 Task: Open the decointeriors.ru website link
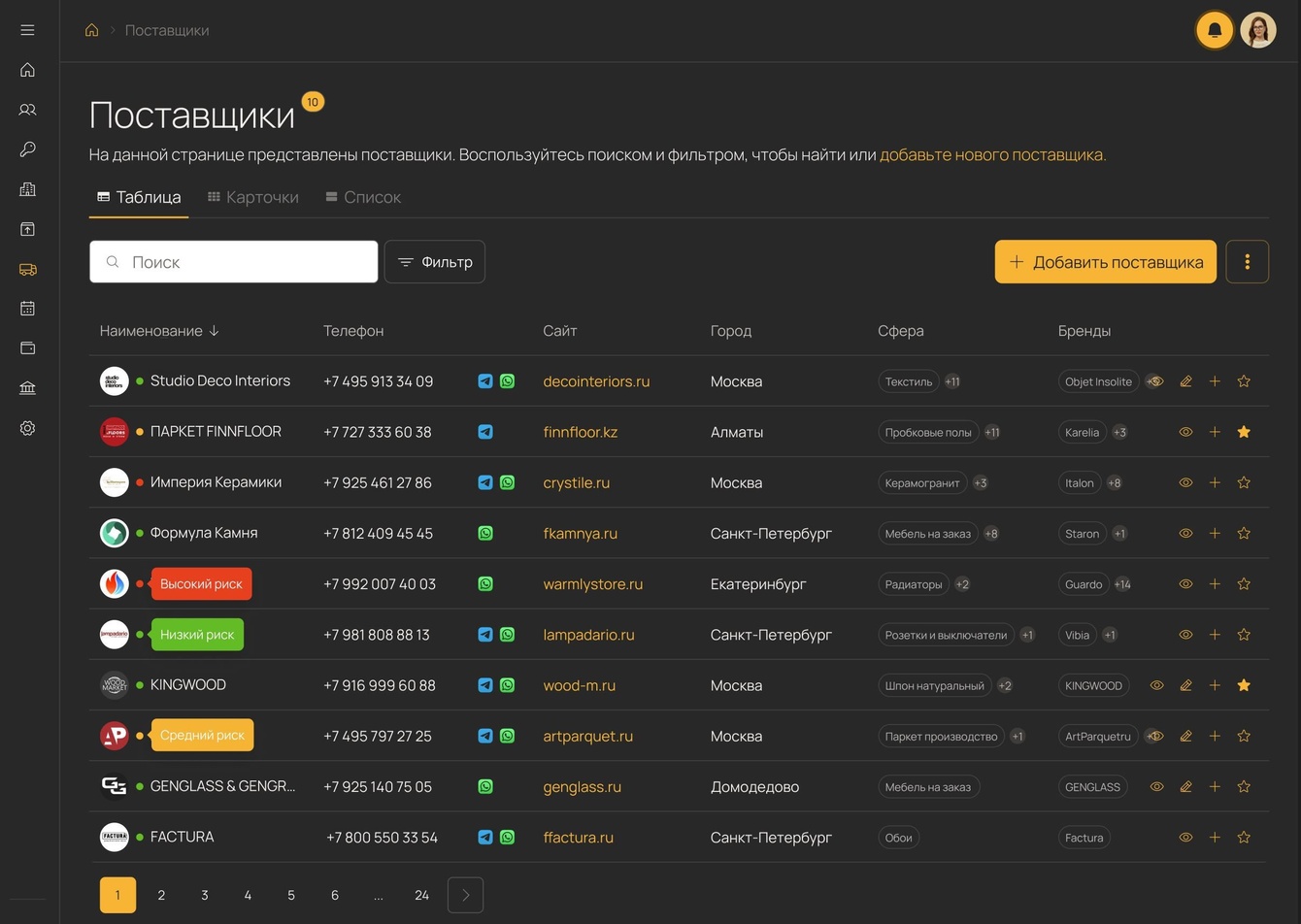(x=596, y=381)
